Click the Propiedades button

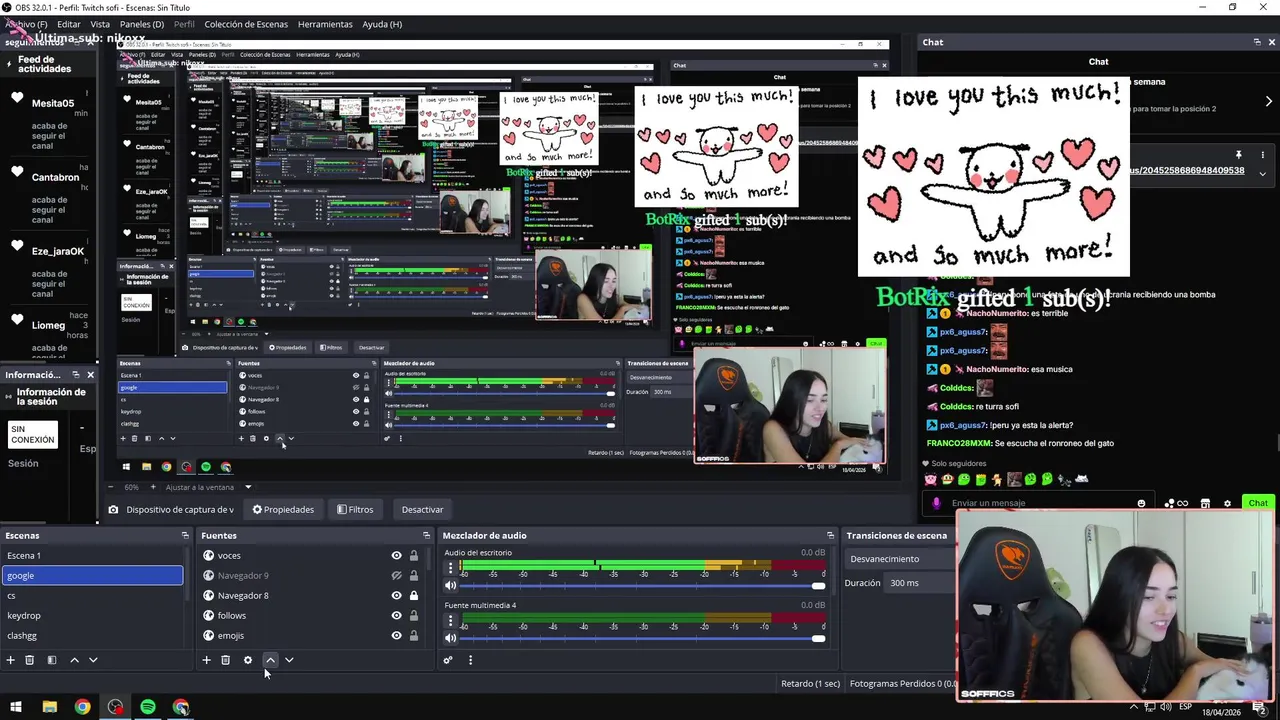point(283,509)
